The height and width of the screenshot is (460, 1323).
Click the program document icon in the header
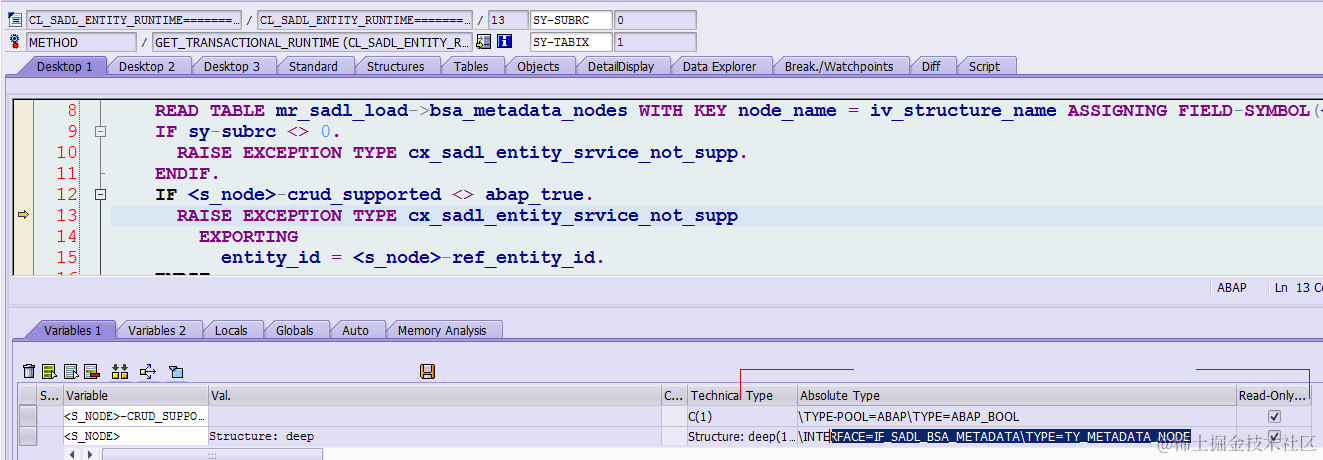coord(15,20)
